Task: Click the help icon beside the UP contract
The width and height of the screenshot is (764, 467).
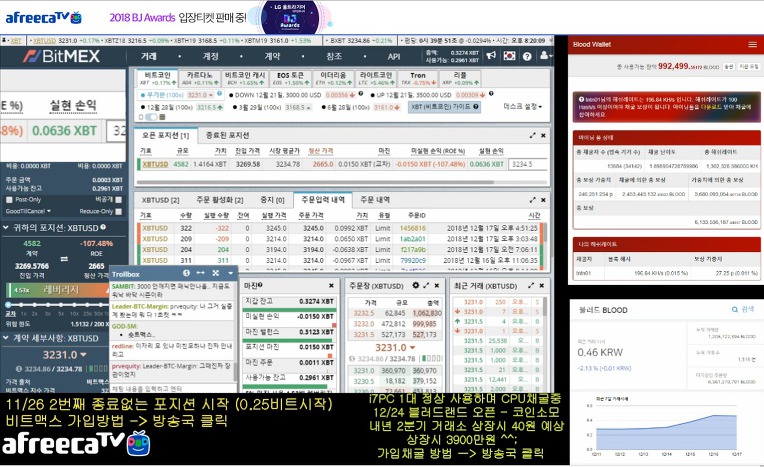Action: click(x=491, y=94)
